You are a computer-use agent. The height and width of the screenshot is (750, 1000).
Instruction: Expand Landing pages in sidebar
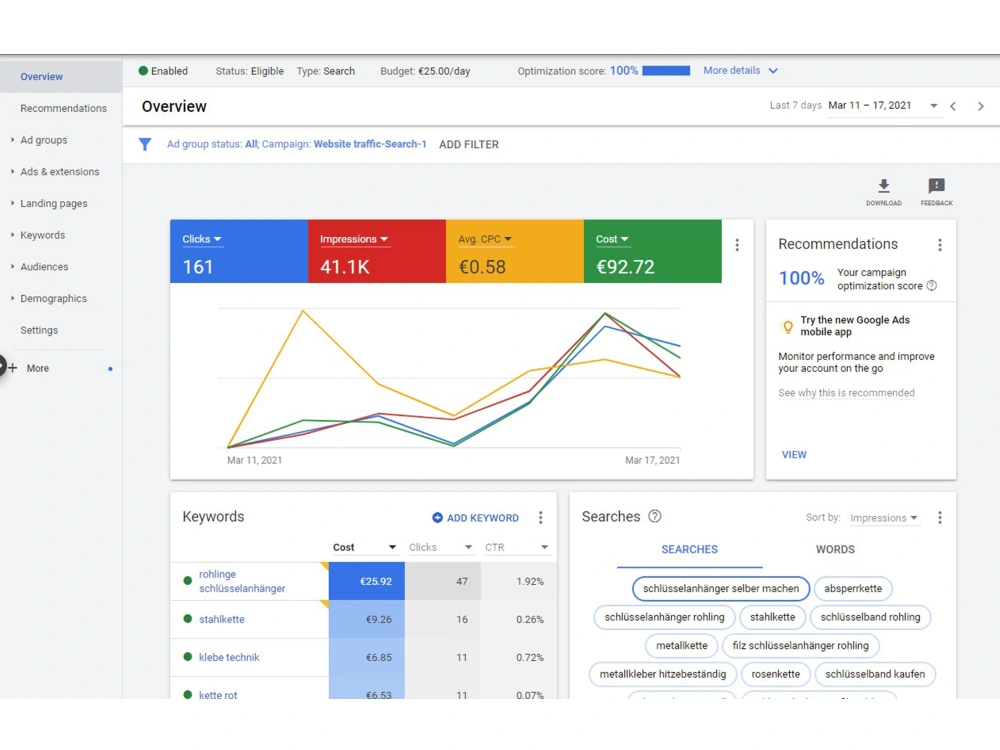coord(12,203)
